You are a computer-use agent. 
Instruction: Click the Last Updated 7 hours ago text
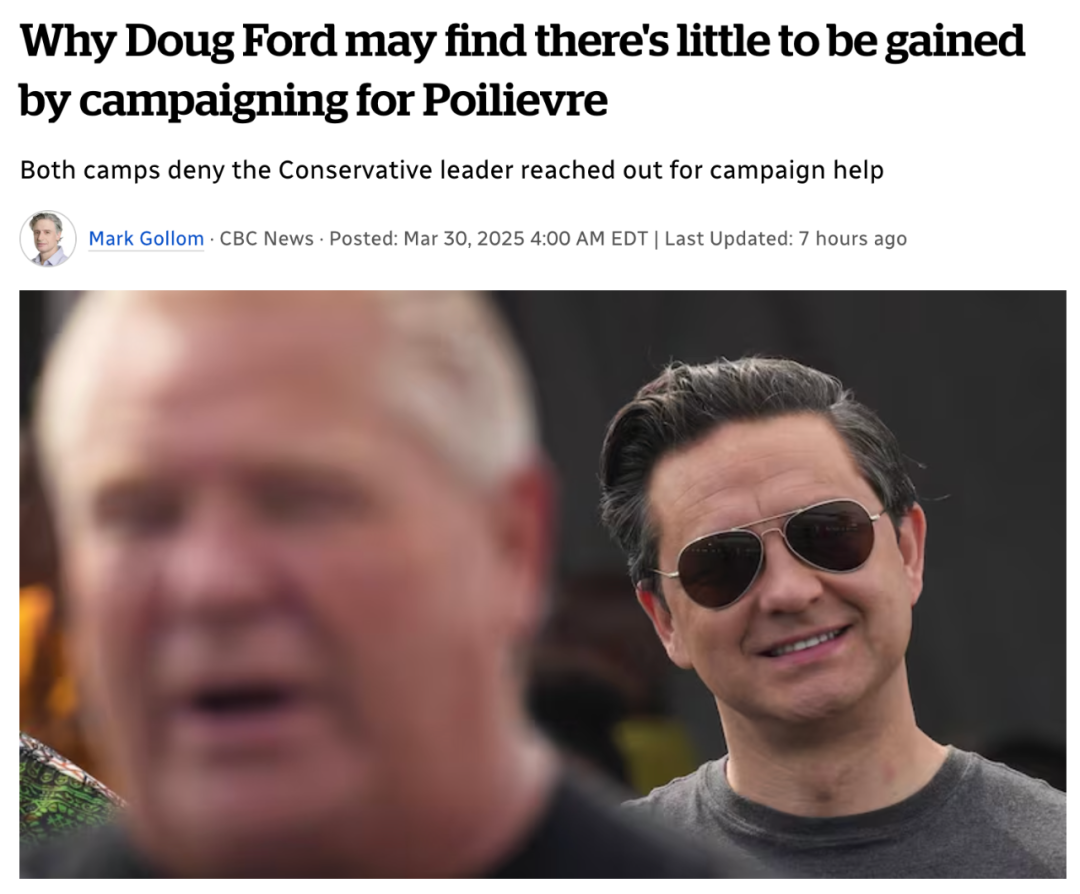(x=785, y=238)
